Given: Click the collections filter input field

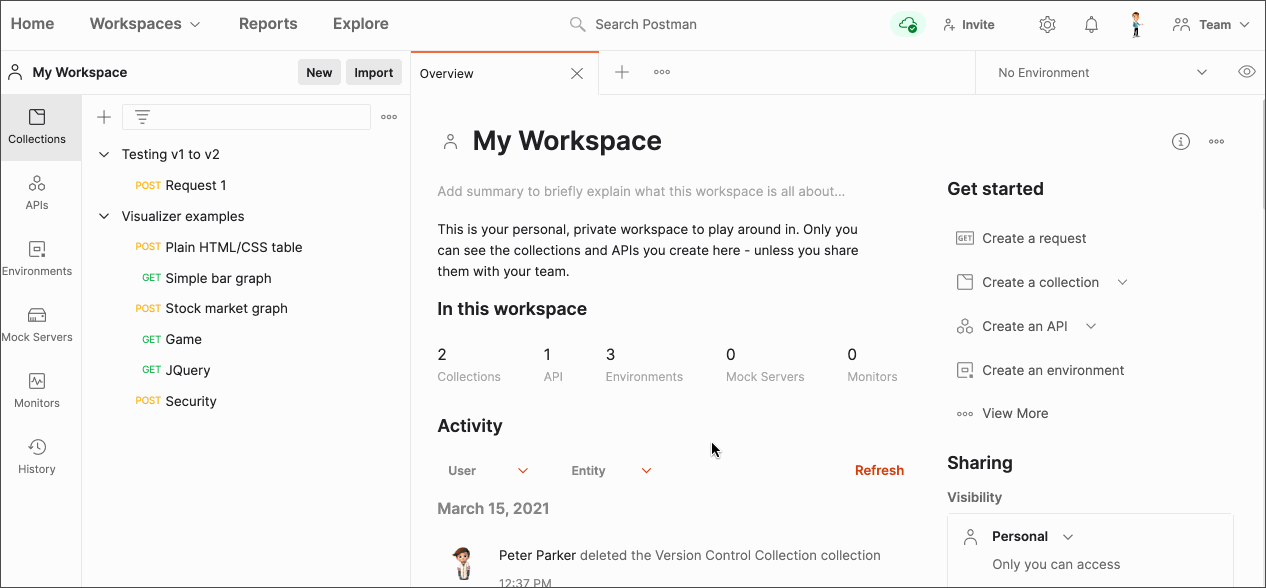Looking at the screenshot, I should click(246, 117).
